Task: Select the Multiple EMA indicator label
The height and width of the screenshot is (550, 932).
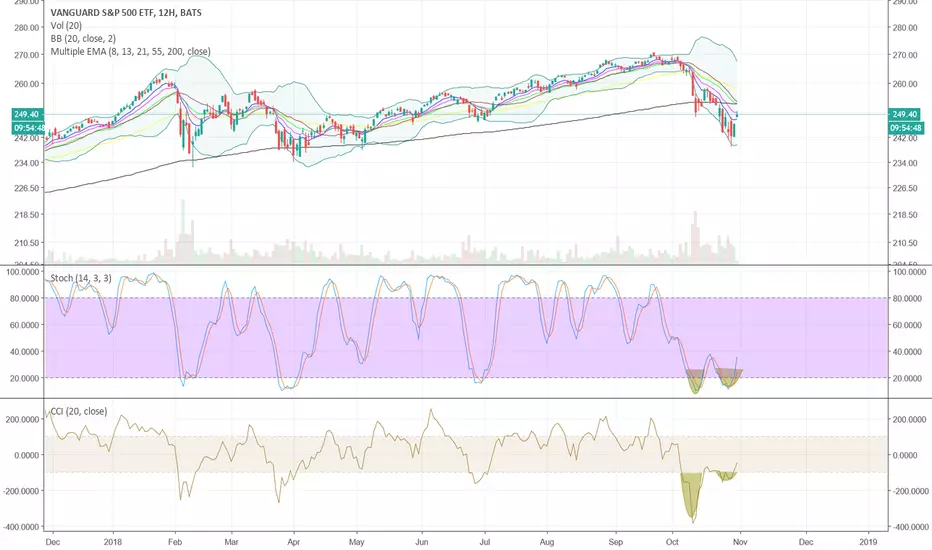Action: coord(130,52)
